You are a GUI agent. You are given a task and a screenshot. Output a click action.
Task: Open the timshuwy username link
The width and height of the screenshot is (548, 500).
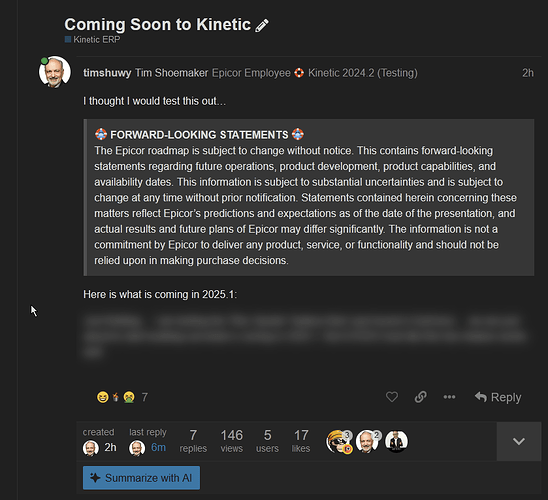pyautogui.click(x=107, y=73)
